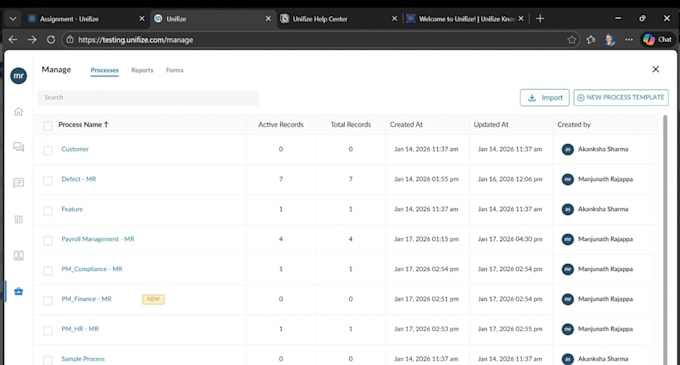Image resolution: width=680 pixels, height=365 pixels.
Task: Sort by Created by column
Action: click(x=574, y=124)
